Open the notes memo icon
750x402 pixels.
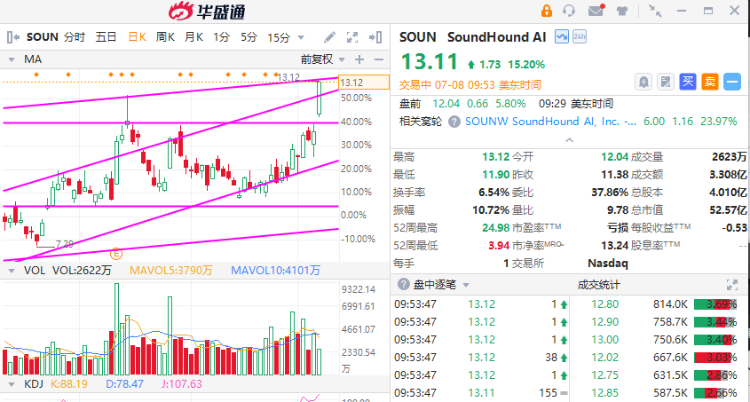665,82
